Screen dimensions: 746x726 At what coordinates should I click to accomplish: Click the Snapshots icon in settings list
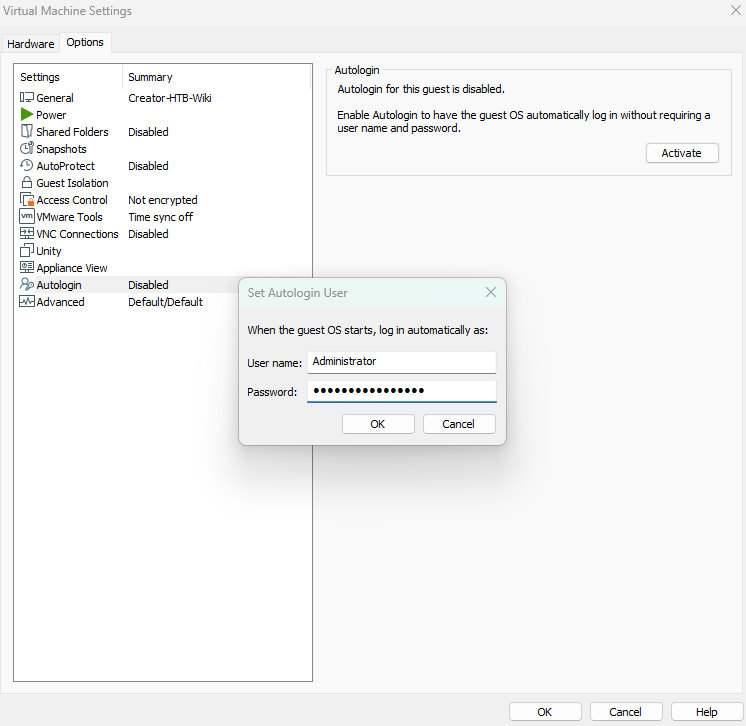point(27,149)
